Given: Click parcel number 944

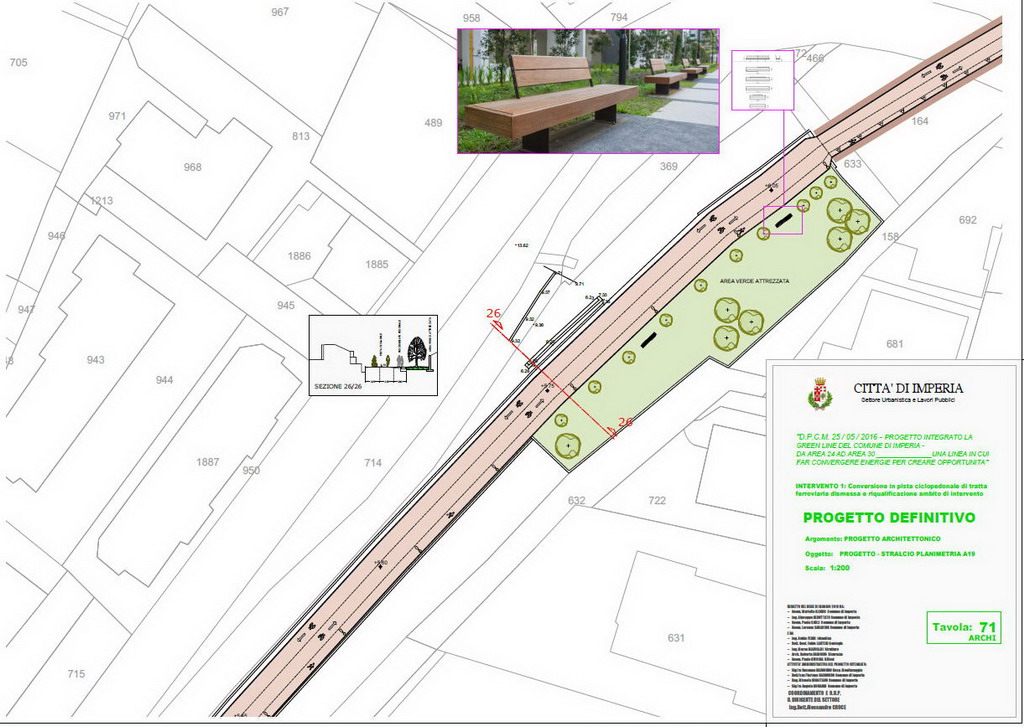Looking at the screenshot, I should pos(164,380).
